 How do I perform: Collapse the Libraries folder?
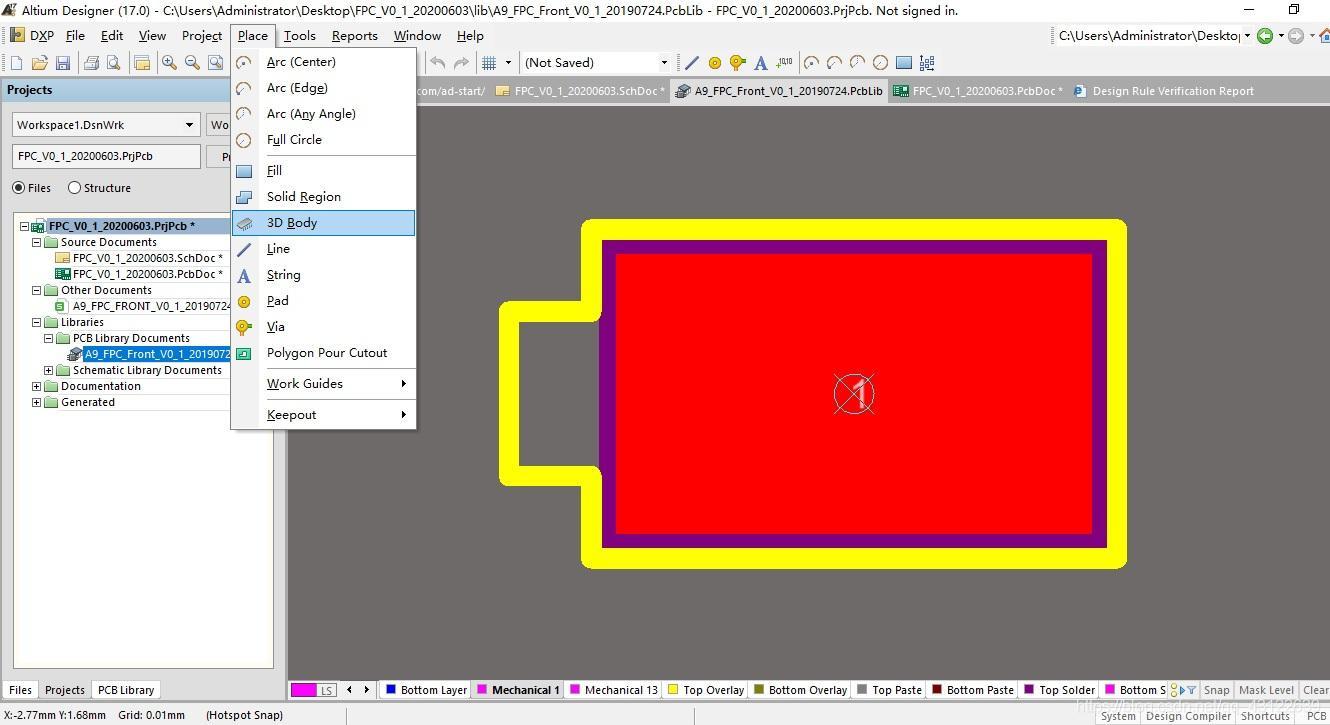point(37,322)
